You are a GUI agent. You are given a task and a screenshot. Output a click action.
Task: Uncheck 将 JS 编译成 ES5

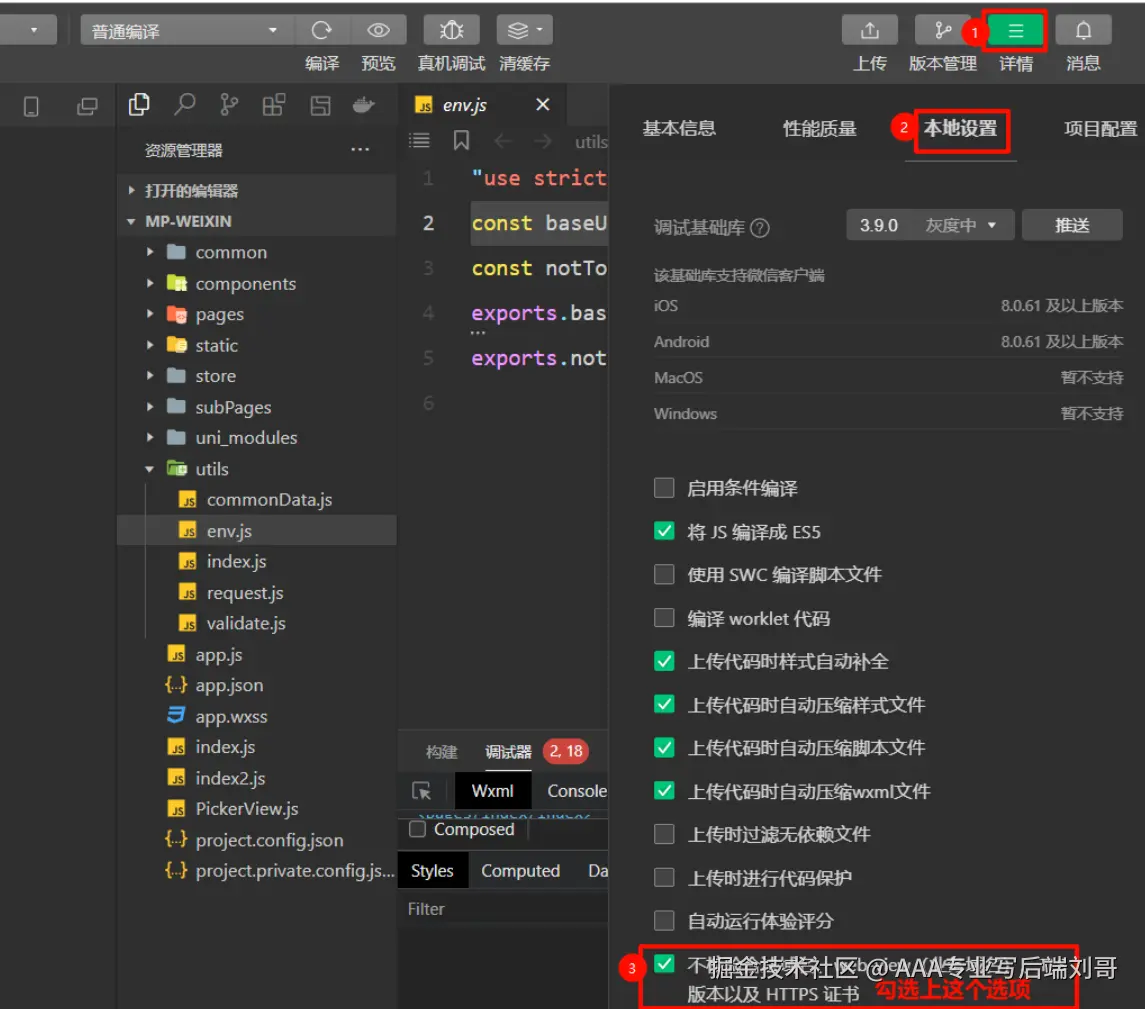coord(664,531)
